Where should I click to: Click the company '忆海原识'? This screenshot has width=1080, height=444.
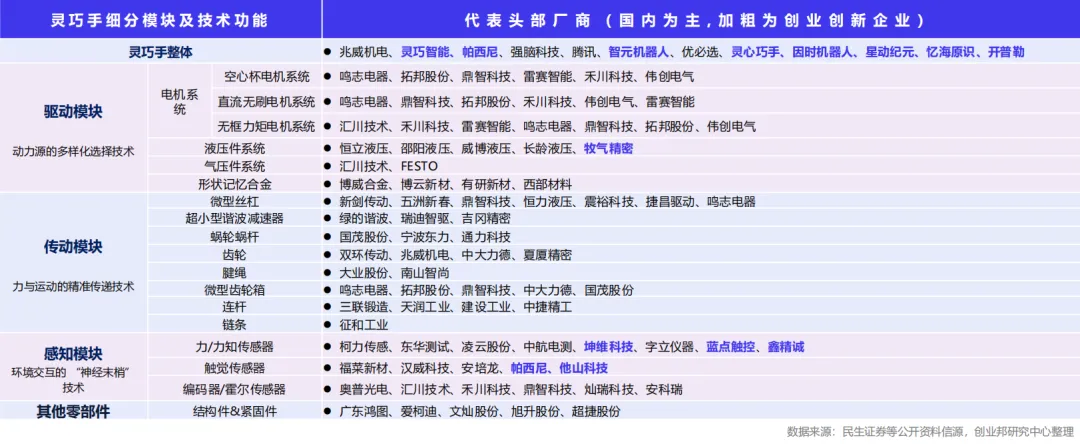(x=951, y=51)
